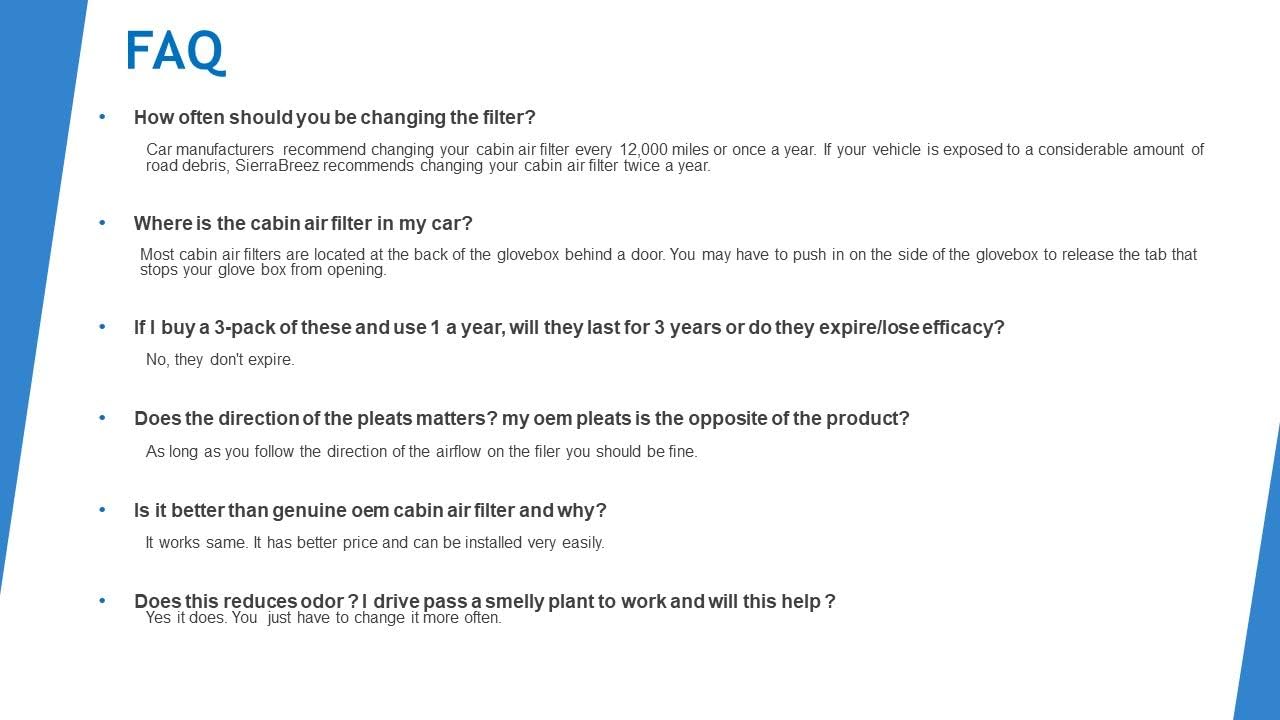Click the bullet beside the 3-pack question

click(x=102, y=327)
